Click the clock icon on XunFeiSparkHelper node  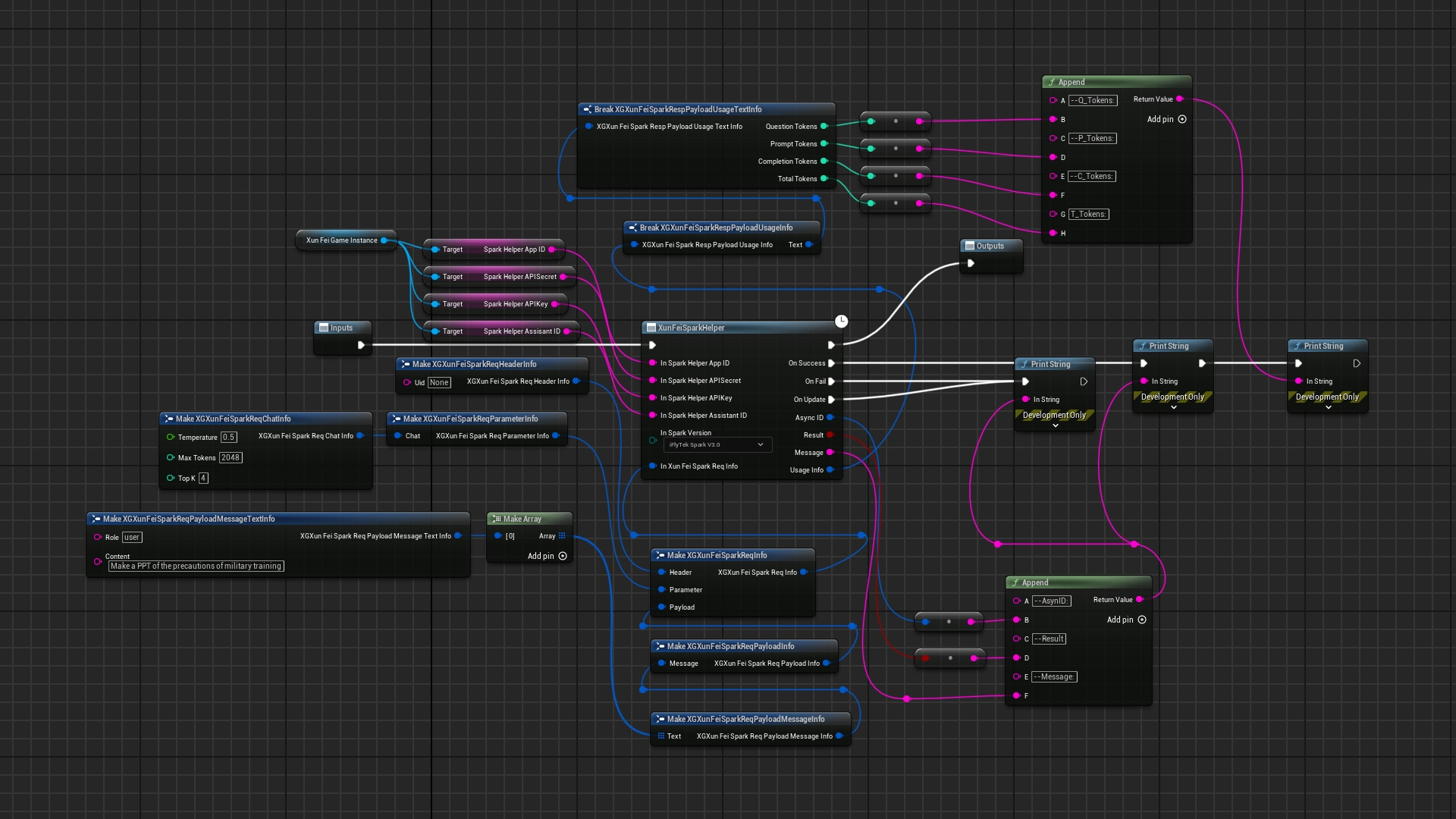(841, 322)
